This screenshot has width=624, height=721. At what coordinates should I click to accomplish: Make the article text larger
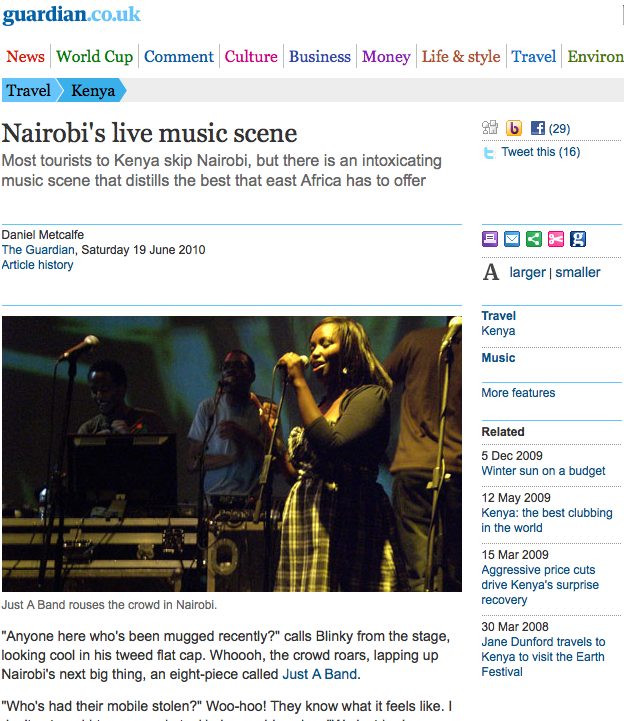click(x=527, y=272)
